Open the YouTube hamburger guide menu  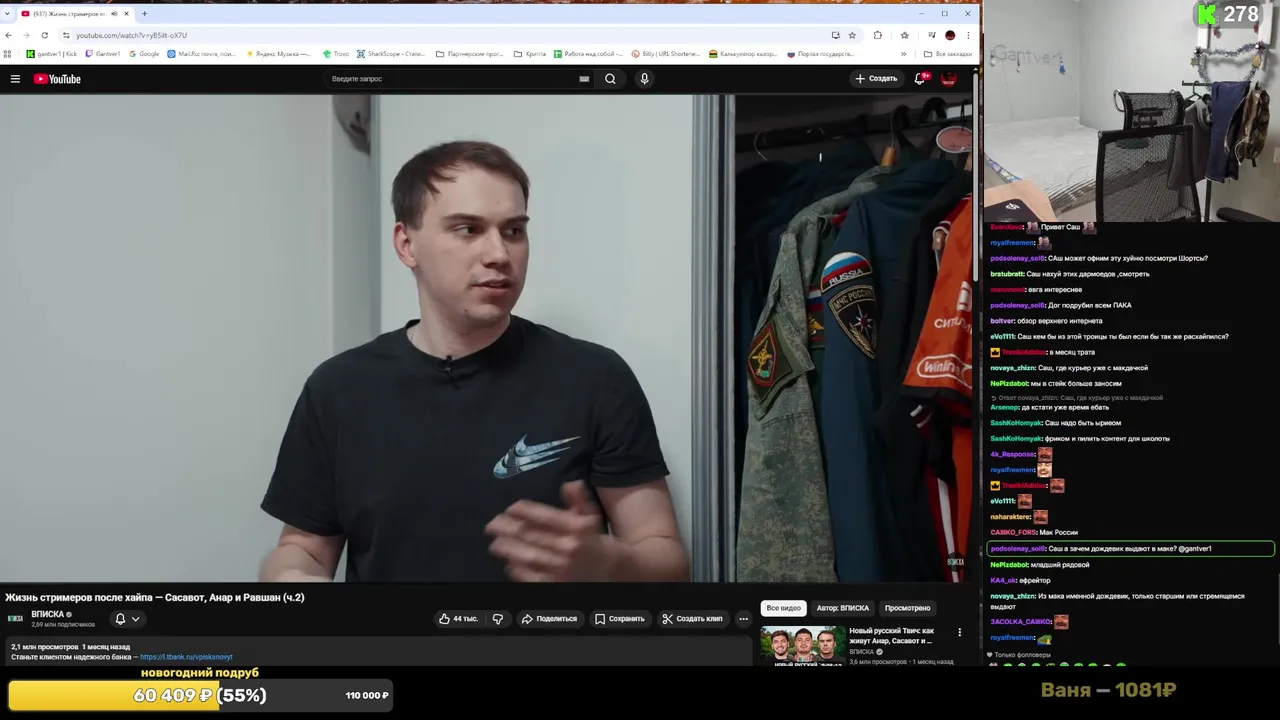point(15,79)
